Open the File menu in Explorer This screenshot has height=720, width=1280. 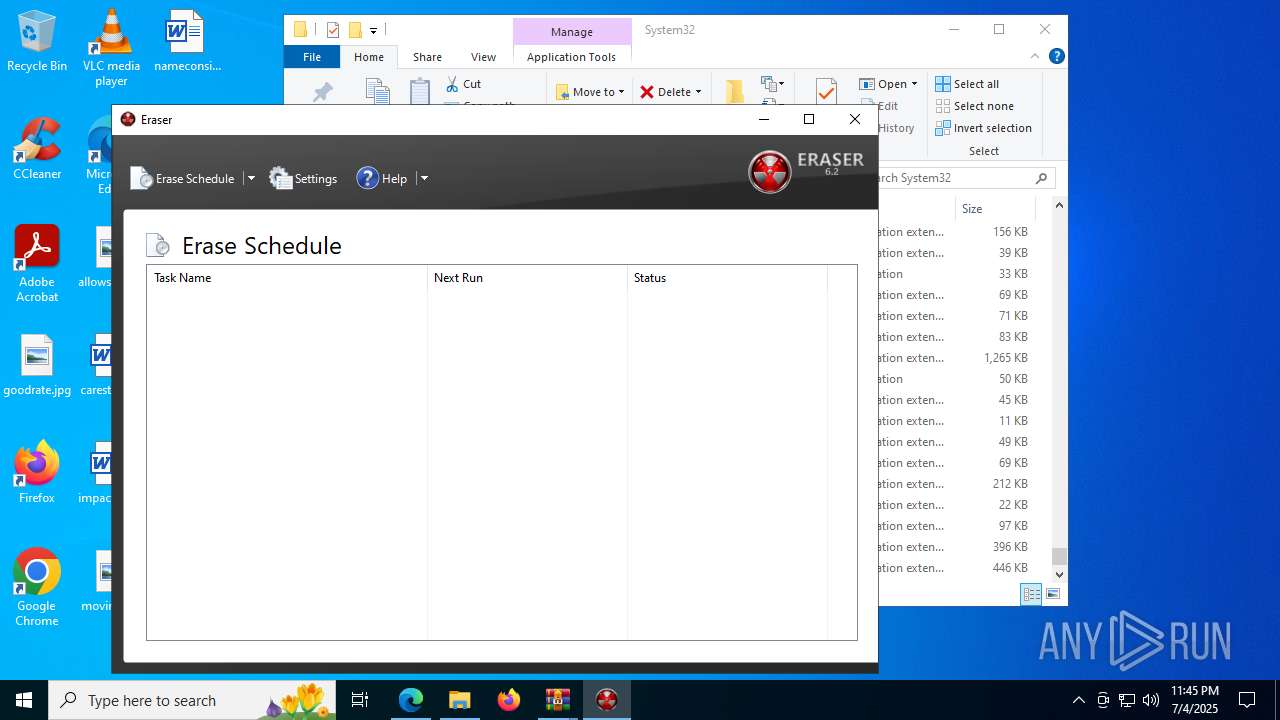tap(312, 57)
